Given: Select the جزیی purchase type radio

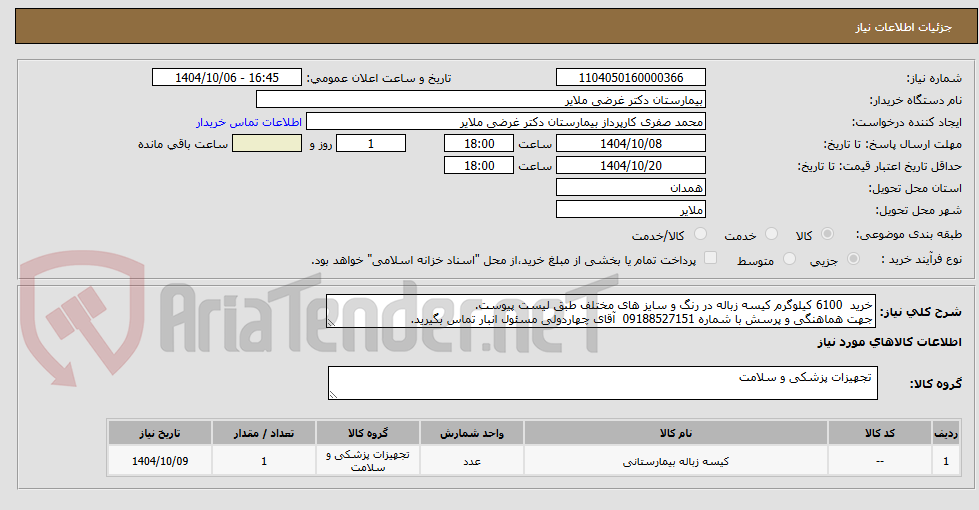Looking at the screenshot, I should 854,258.
